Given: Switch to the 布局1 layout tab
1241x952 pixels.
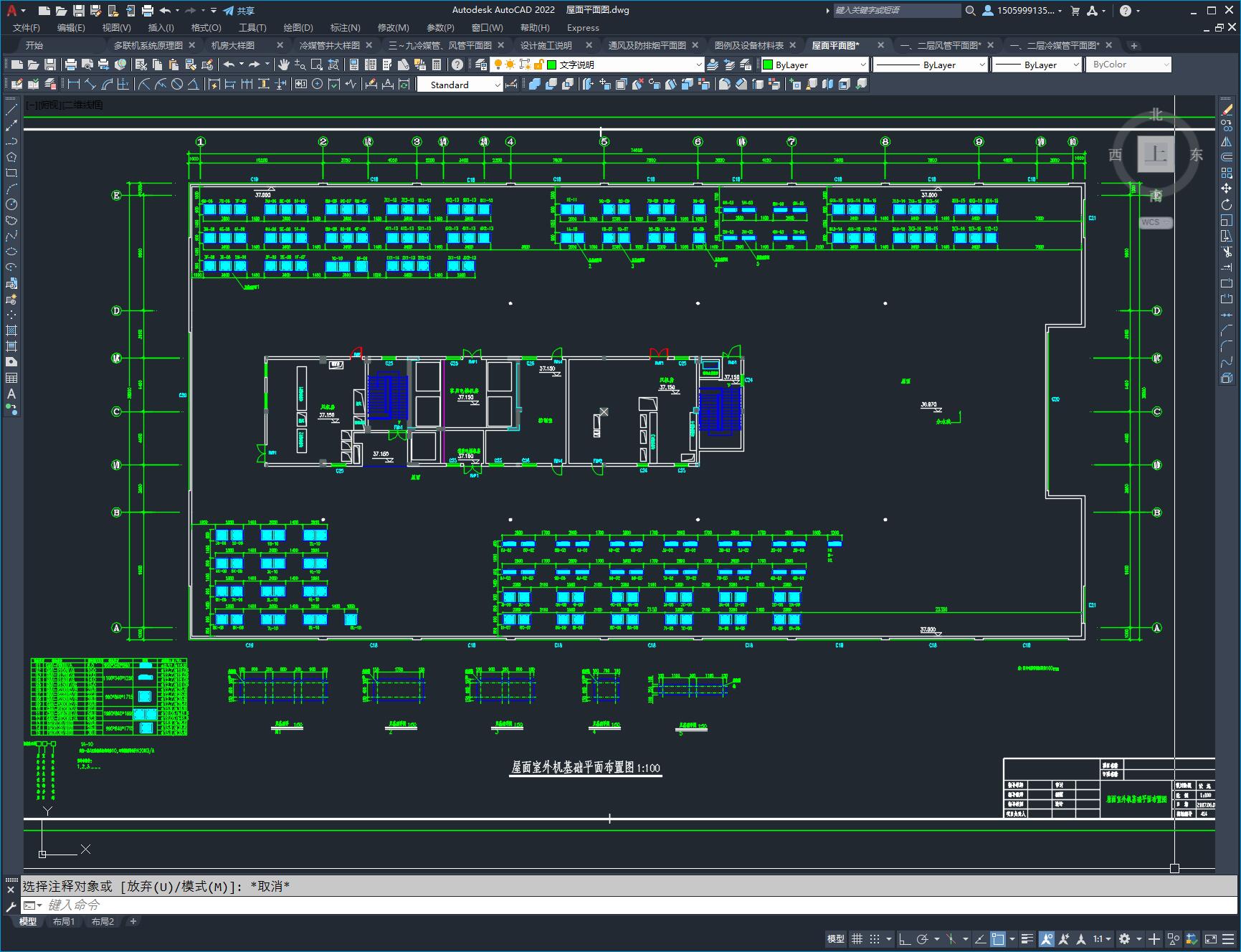Looking at the screenshot, I should click(x=64, y=922).
